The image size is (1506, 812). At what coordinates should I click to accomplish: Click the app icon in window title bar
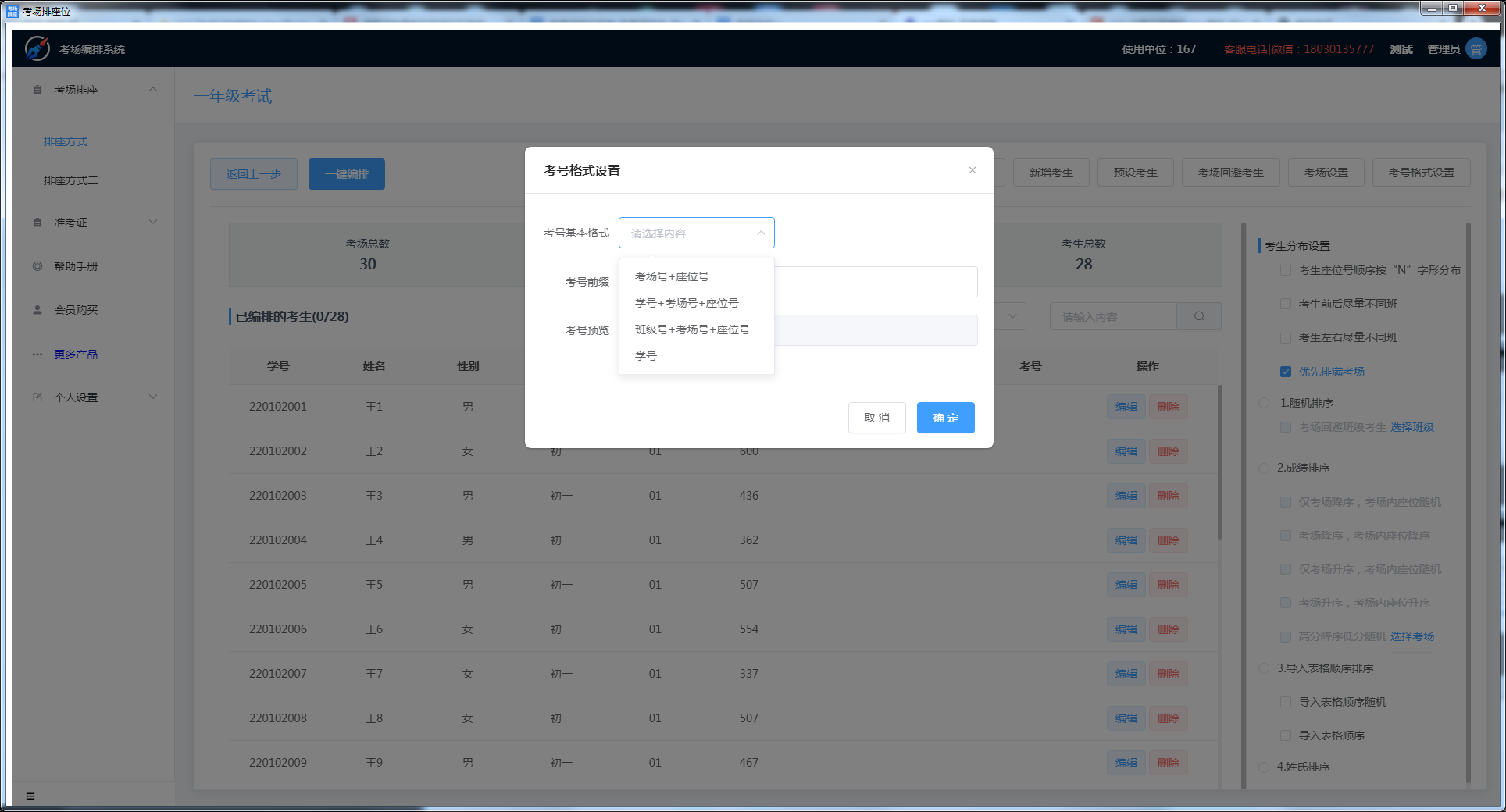[12, 11]
